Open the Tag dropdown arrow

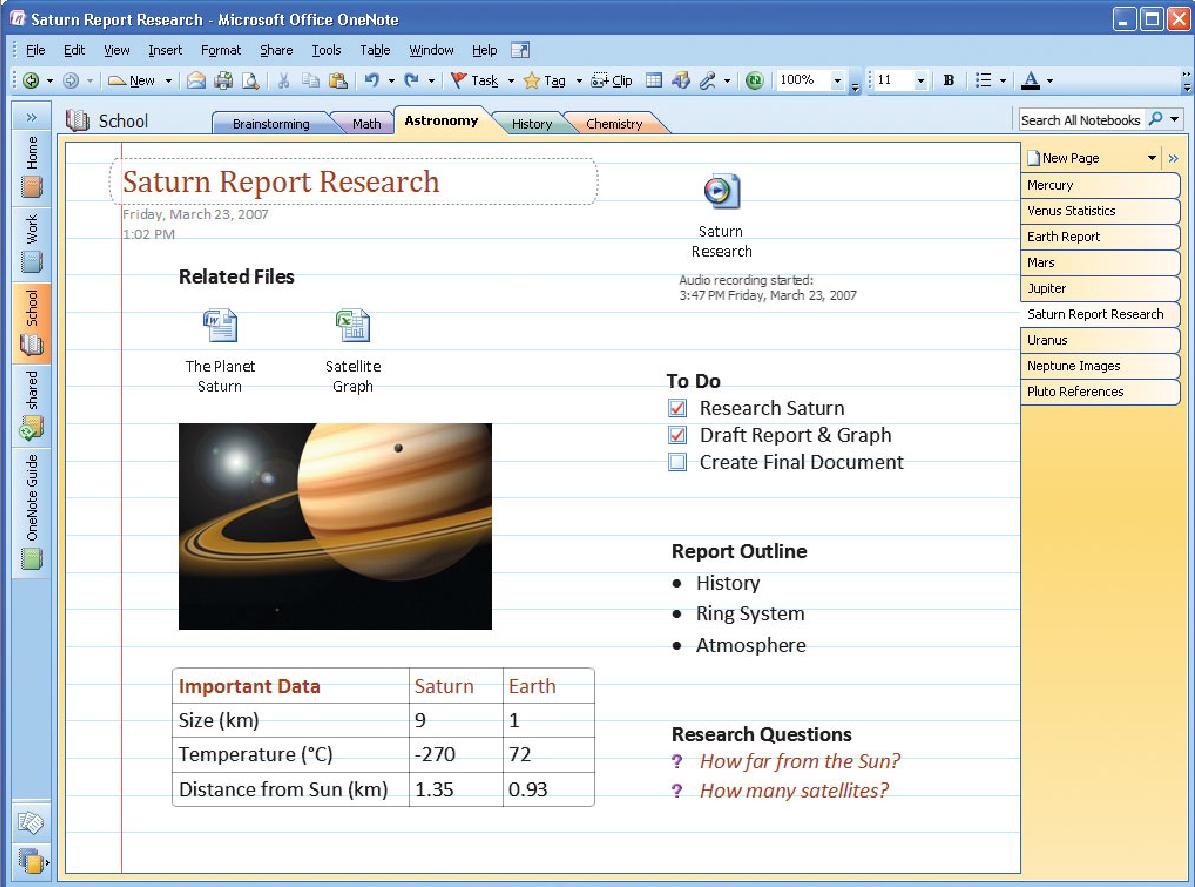(x=578, y=81)
